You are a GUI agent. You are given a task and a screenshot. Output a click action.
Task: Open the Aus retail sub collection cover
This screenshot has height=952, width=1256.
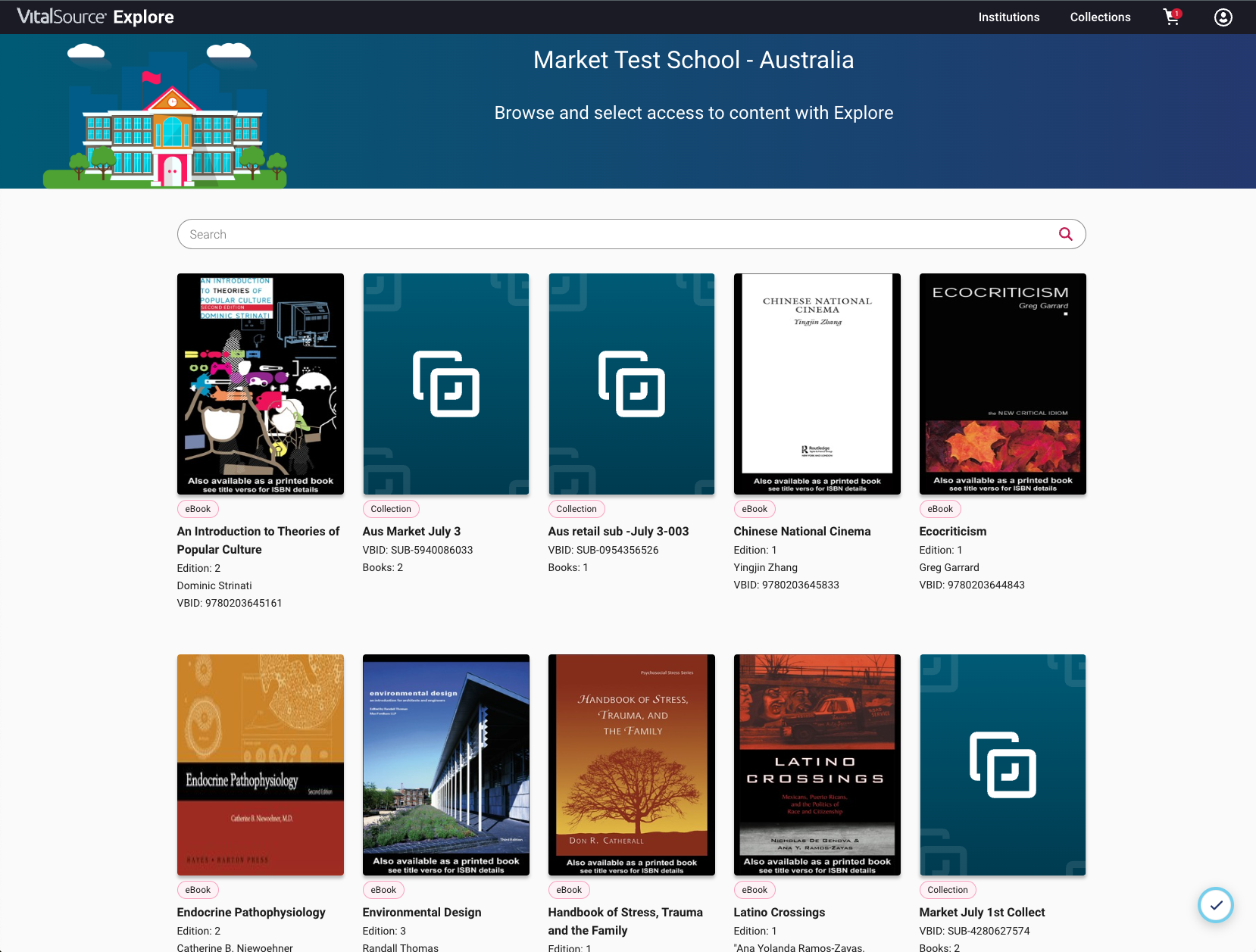(x=632, y=384)
